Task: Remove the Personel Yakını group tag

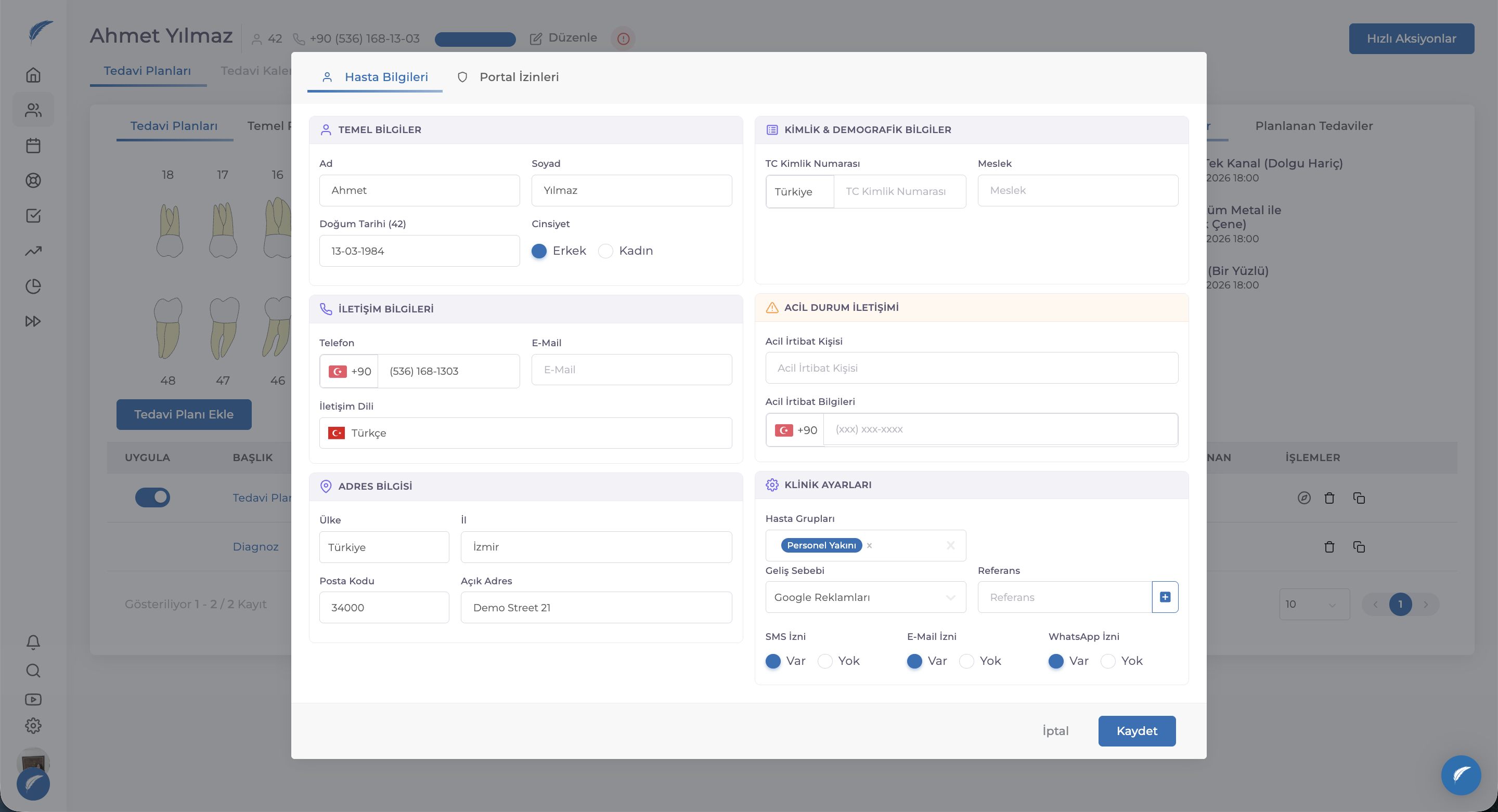Action: pos(869,545)
